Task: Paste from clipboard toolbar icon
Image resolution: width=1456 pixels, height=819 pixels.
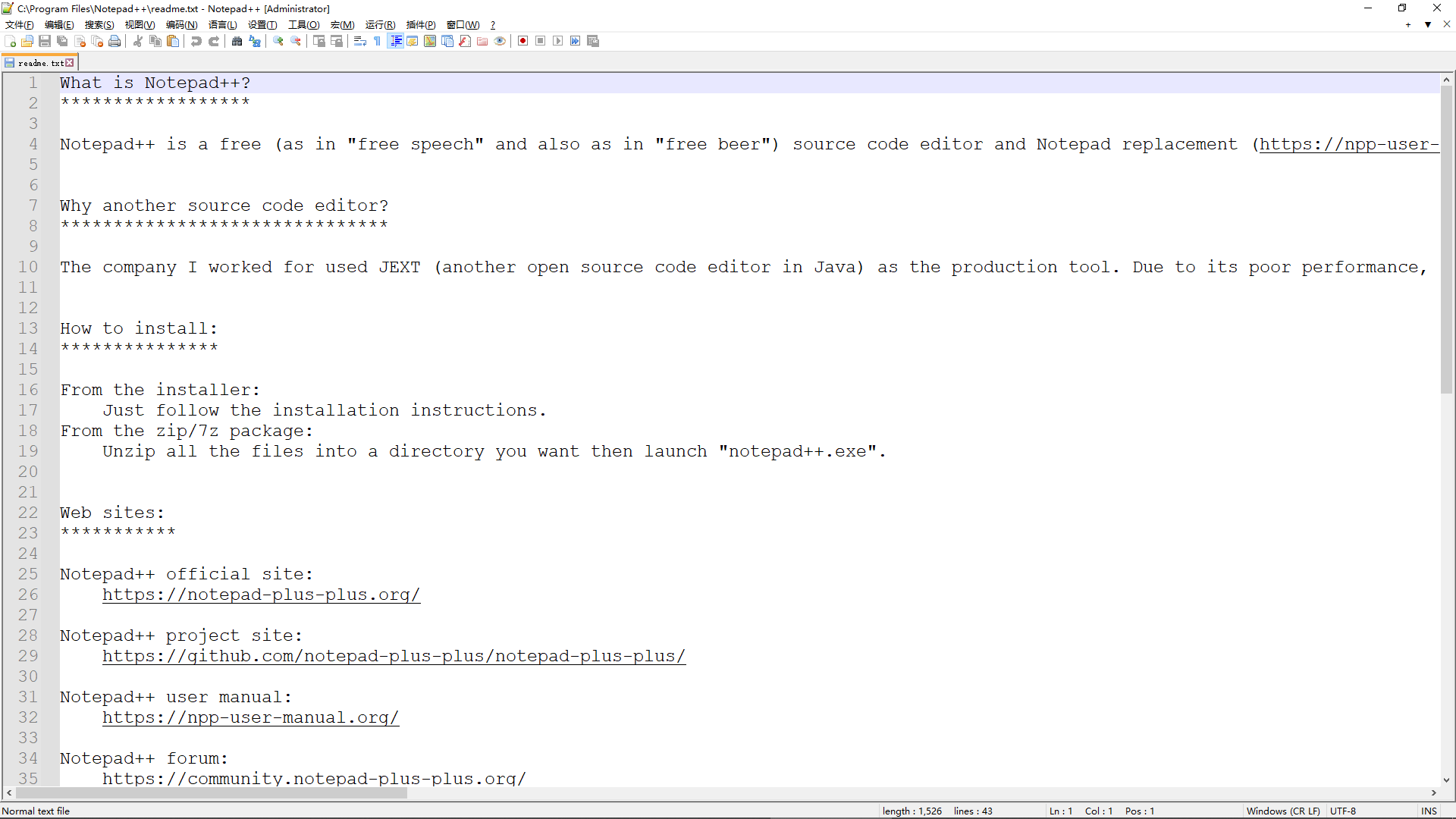Action: 173,41
